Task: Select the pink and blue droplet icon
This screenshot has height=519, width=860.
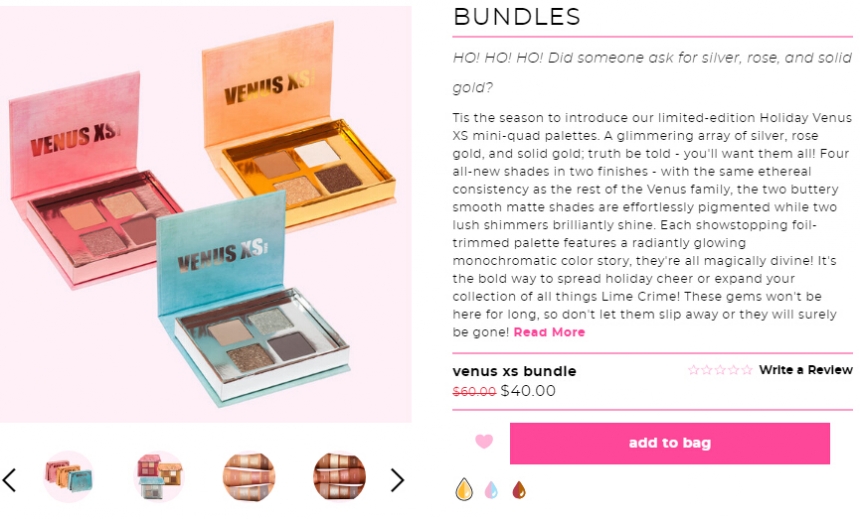Action: (491, 489)
